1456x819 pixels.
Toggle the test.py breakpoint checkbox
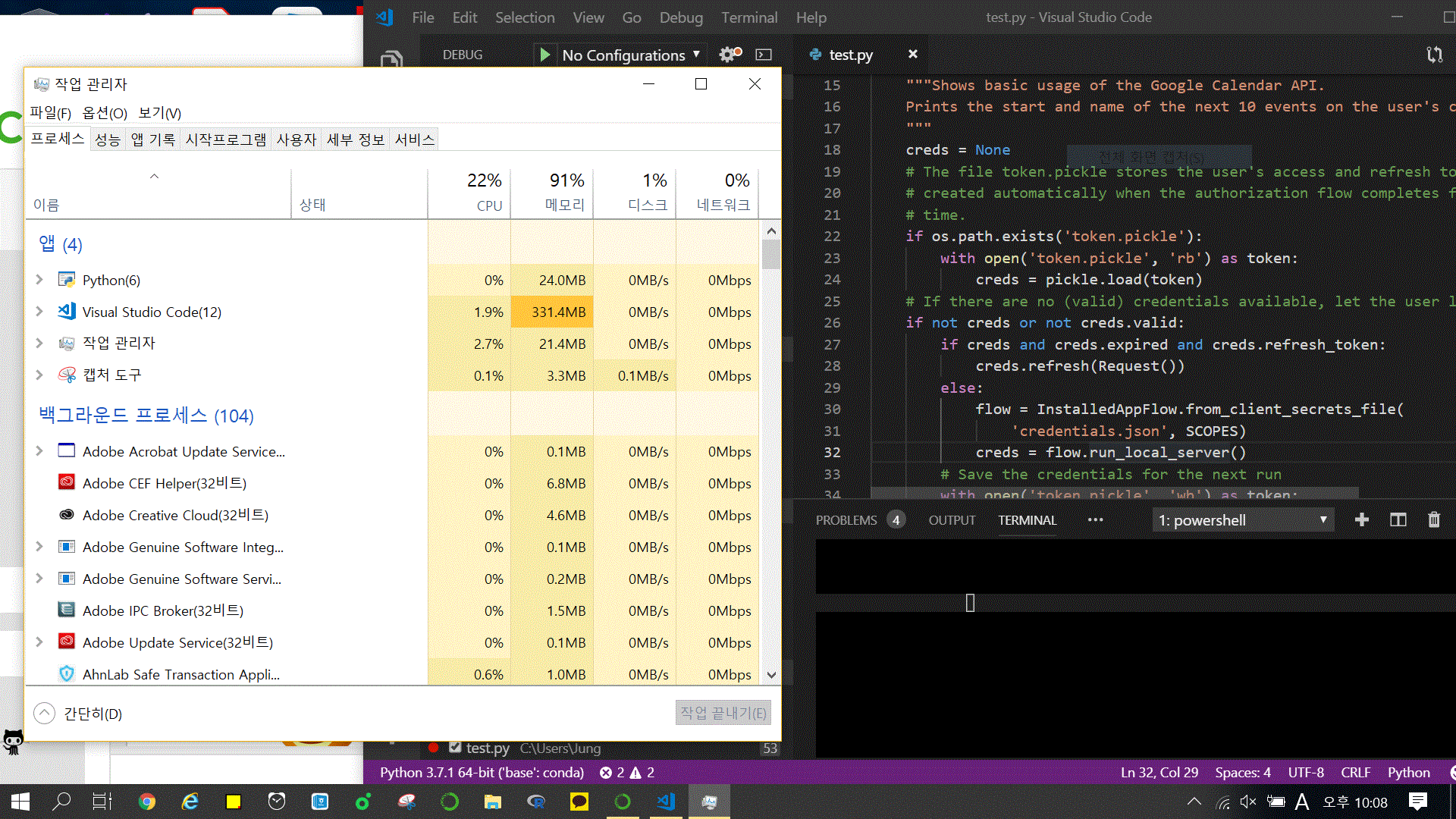(455, 748)
